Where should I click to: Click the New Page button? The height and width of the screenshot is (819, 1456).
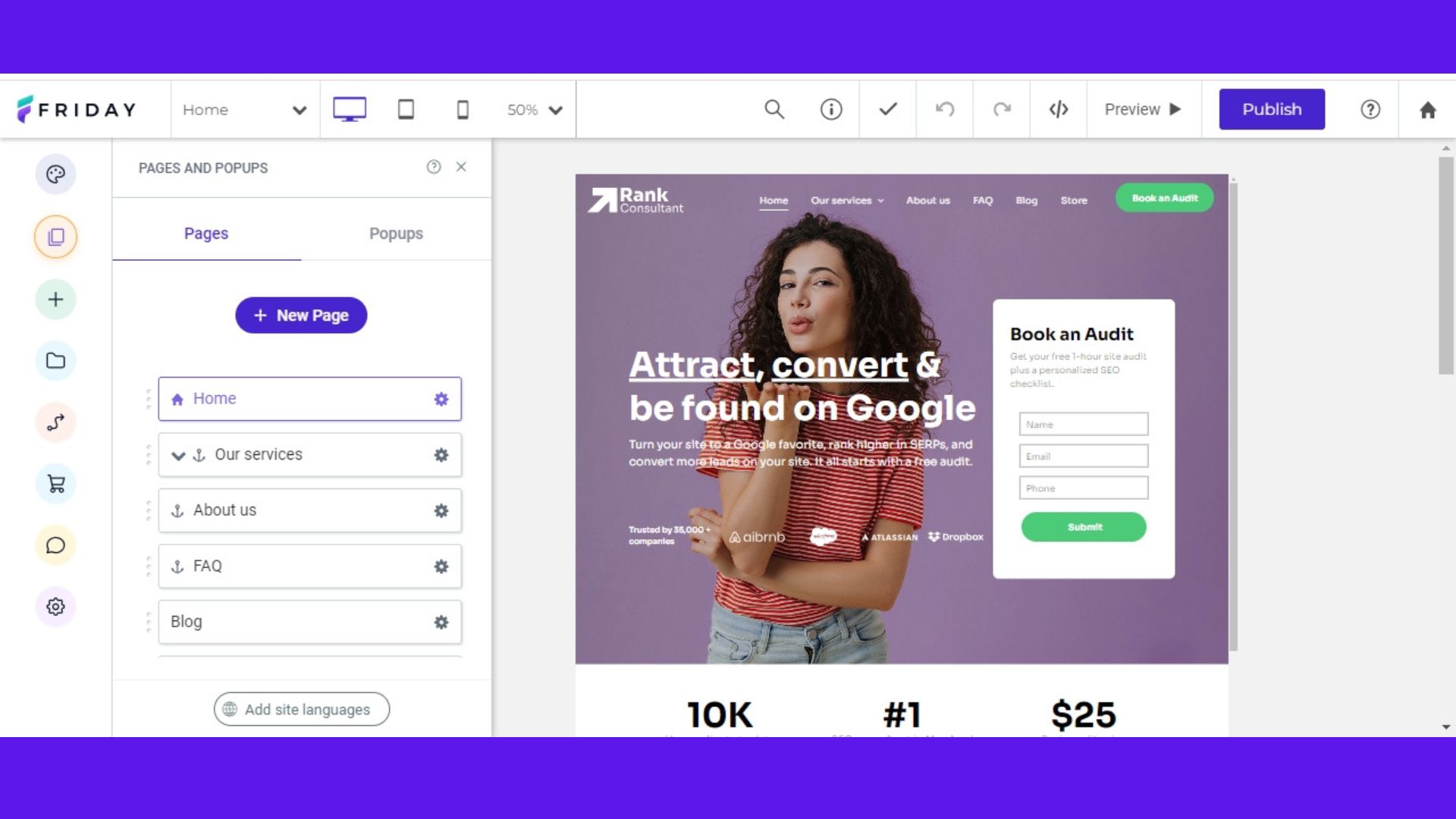(301, 315)
